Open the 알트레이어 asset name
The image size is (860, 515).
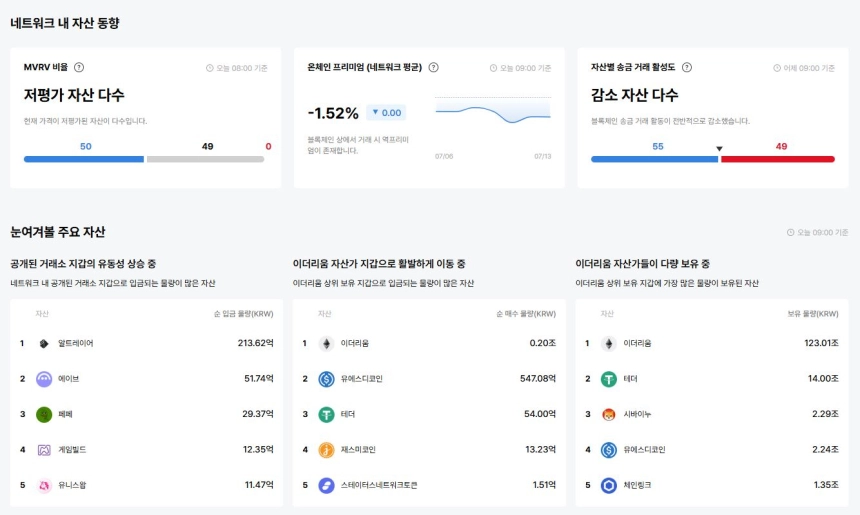click(x=76, y=343)
